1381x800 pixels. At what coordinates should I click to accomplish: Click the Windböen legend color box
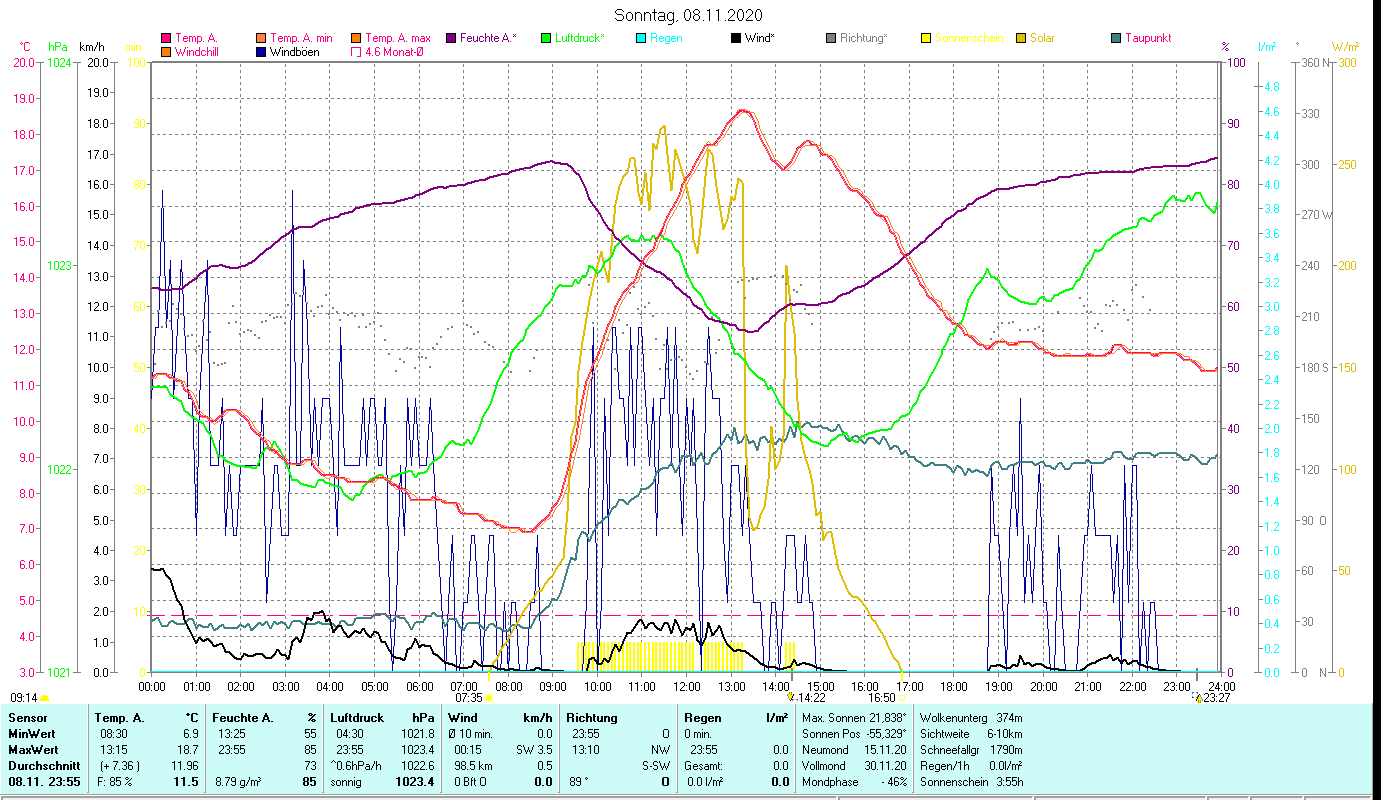coord(262,52)
